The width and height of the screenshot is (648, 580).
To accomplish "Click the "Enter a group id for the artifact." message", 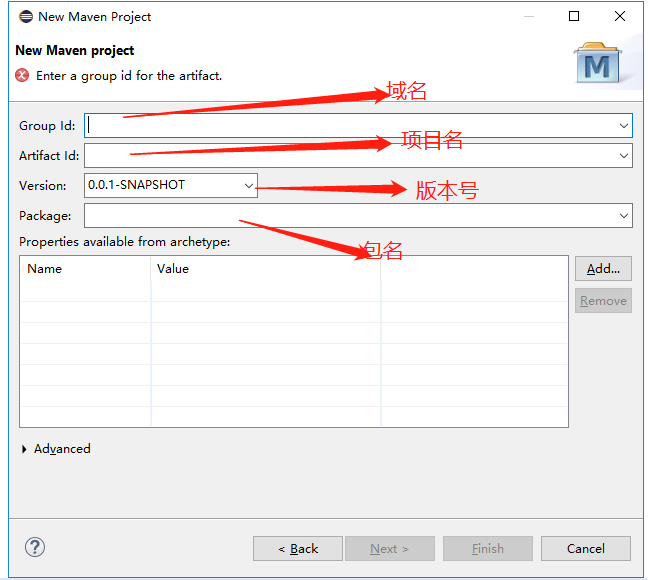I will coord(129,76).
